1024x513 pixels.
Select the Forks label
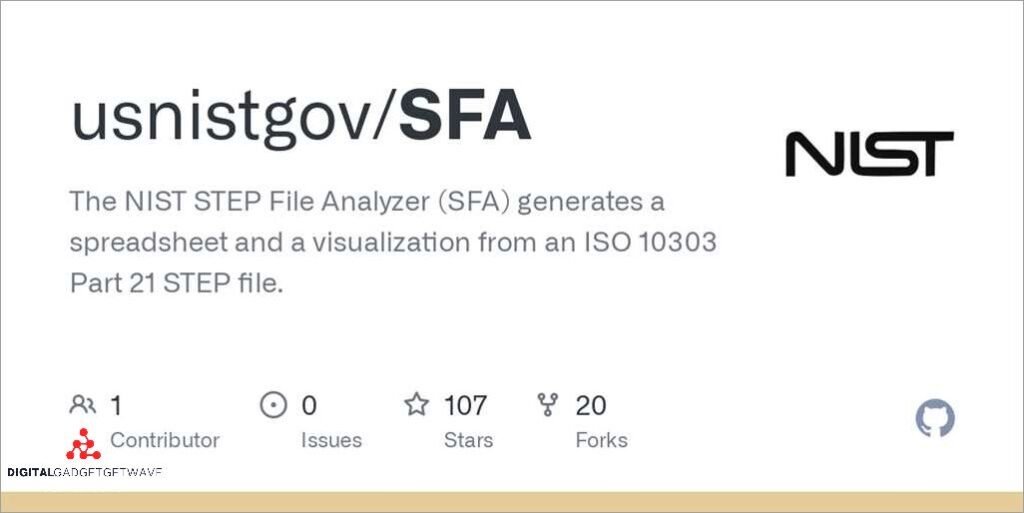[x=601, y=440]
